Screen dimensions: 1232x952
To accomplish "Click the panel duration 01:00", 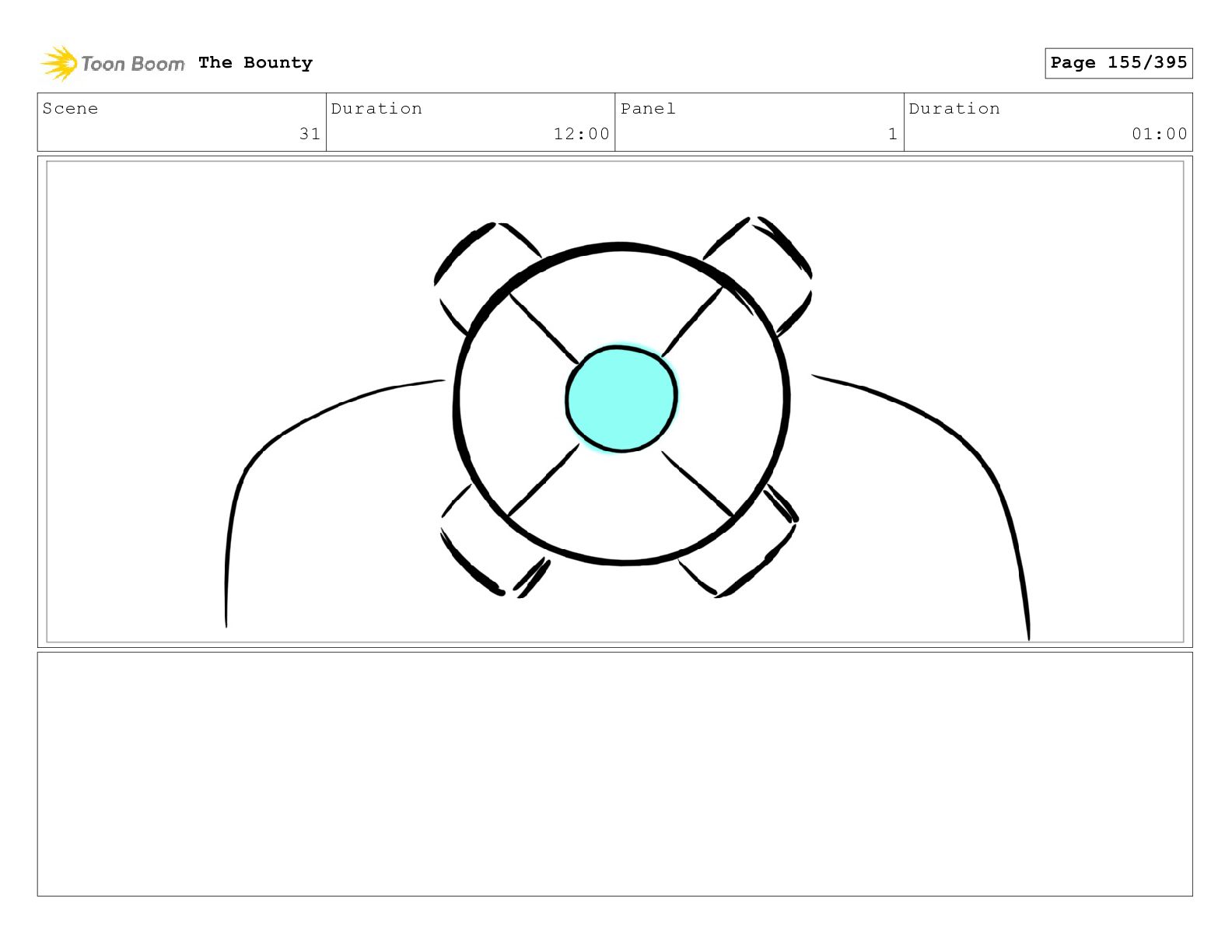I will 1159,134.
